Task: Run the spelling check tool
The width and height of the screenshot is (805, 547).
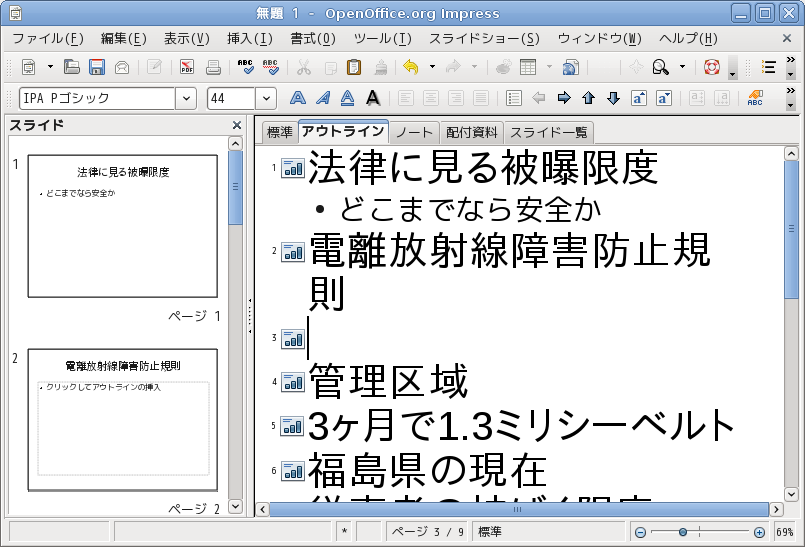Action: tap(246, 68)
